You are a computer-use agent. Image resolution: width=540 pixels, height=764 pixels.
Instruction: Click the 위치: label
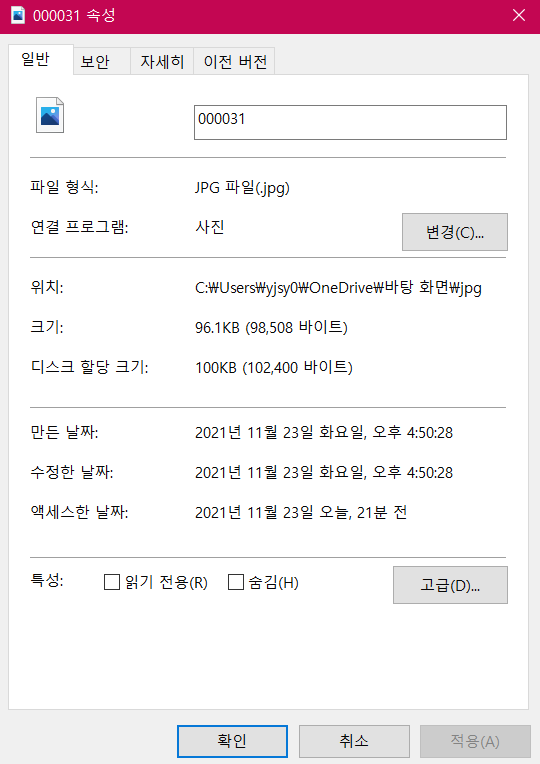pos(47,287)
